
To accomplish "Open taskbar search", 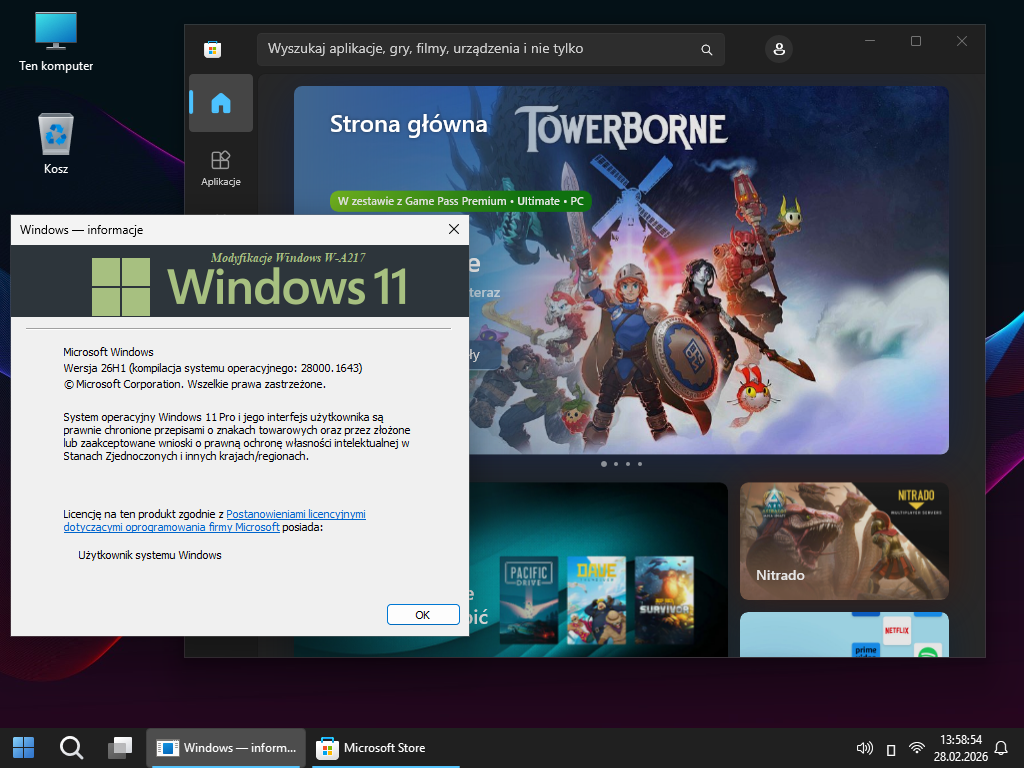I will (71, 747).
